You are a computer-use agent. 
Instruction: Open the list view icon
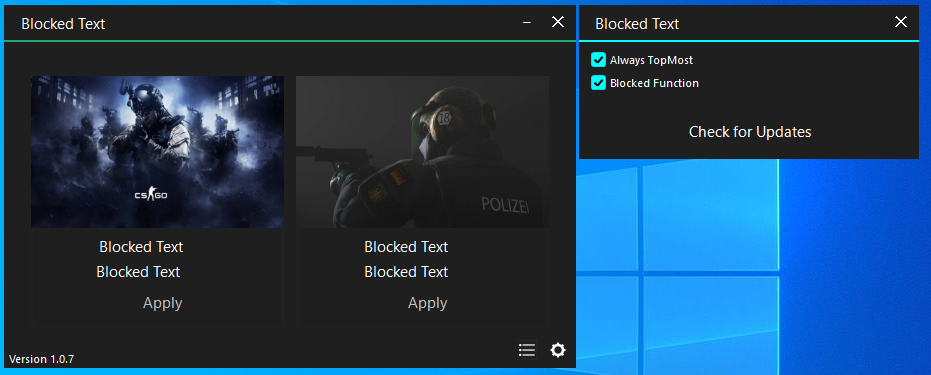(x=527, y=350)
